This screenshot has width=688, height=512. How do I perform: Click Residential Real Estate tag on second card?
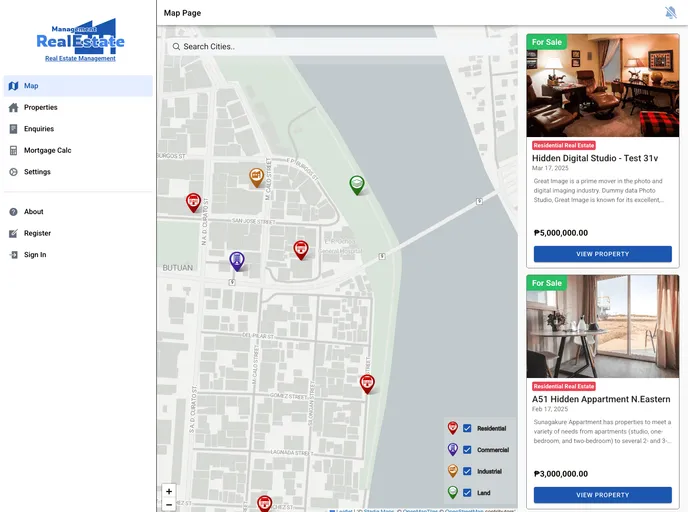point(564,386)
